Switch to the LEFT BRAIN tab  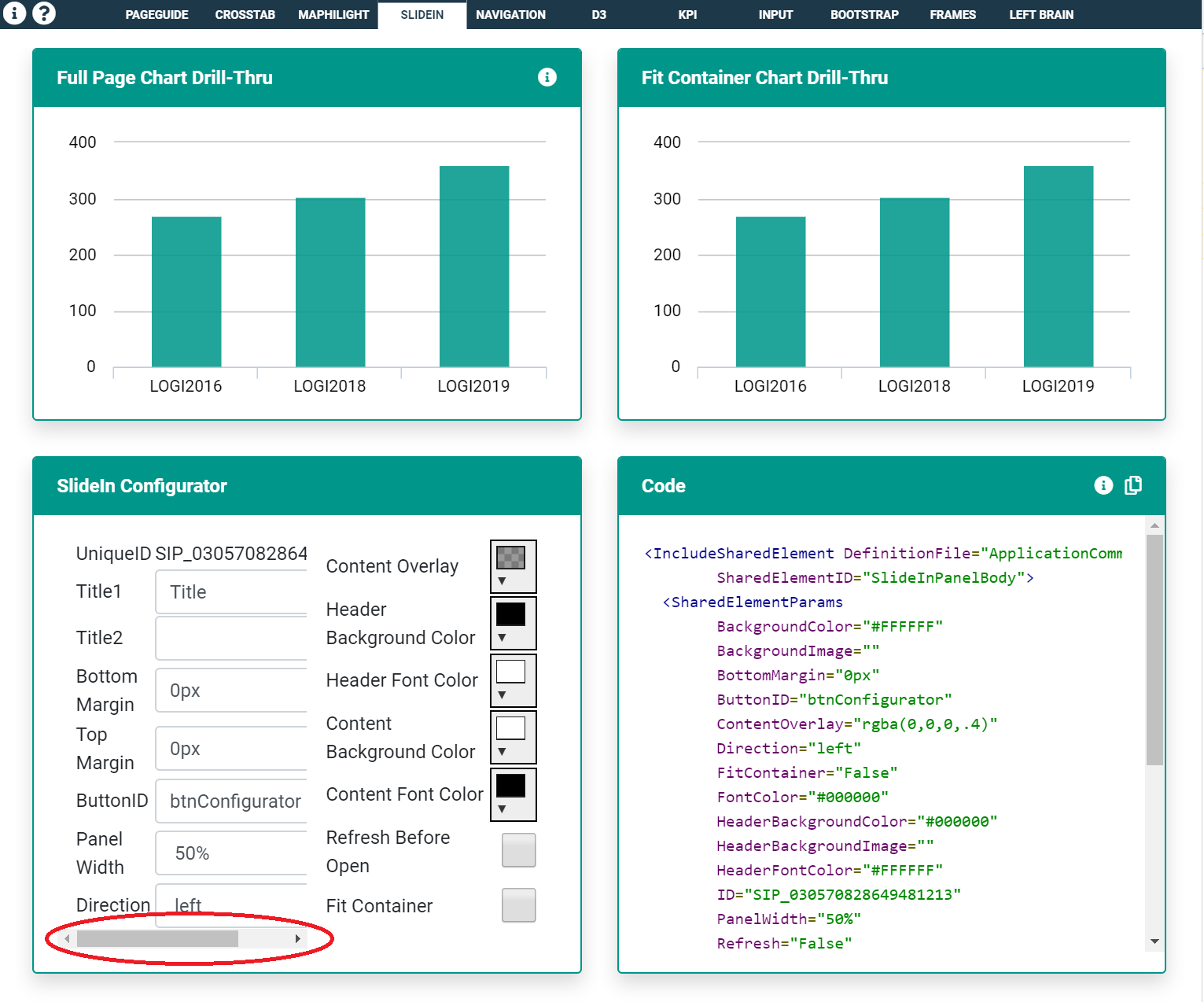pyautogui.click(x=1041, y=14)
